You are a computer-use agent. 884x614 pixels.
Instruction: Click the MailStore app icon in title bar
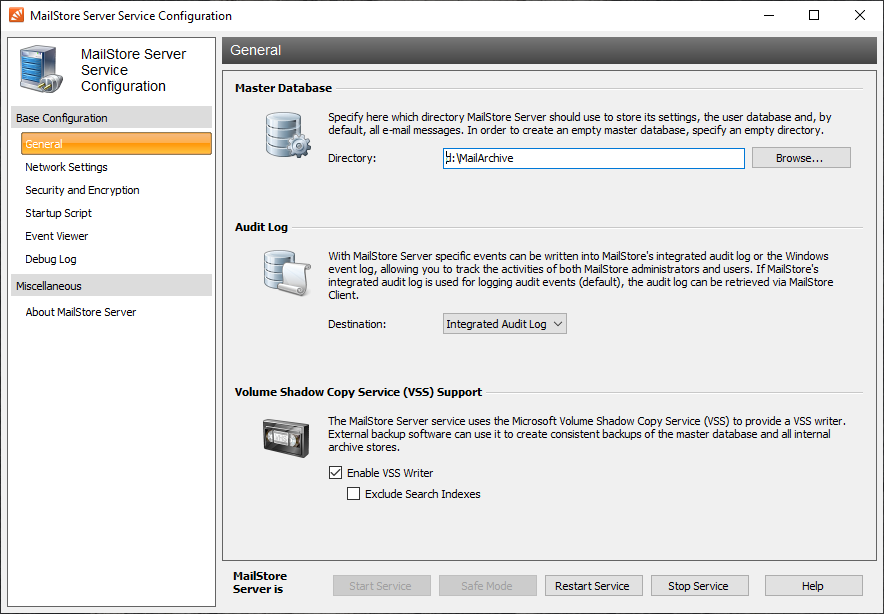pos(16,15)
